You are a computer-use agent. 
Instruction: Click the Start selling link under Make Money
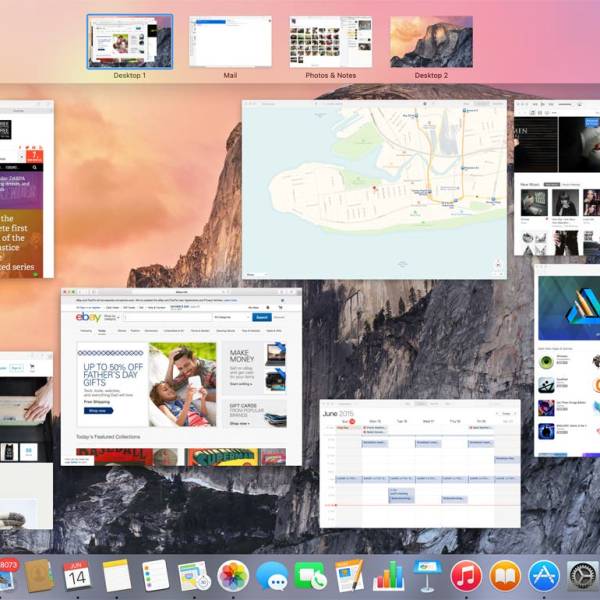241,384
